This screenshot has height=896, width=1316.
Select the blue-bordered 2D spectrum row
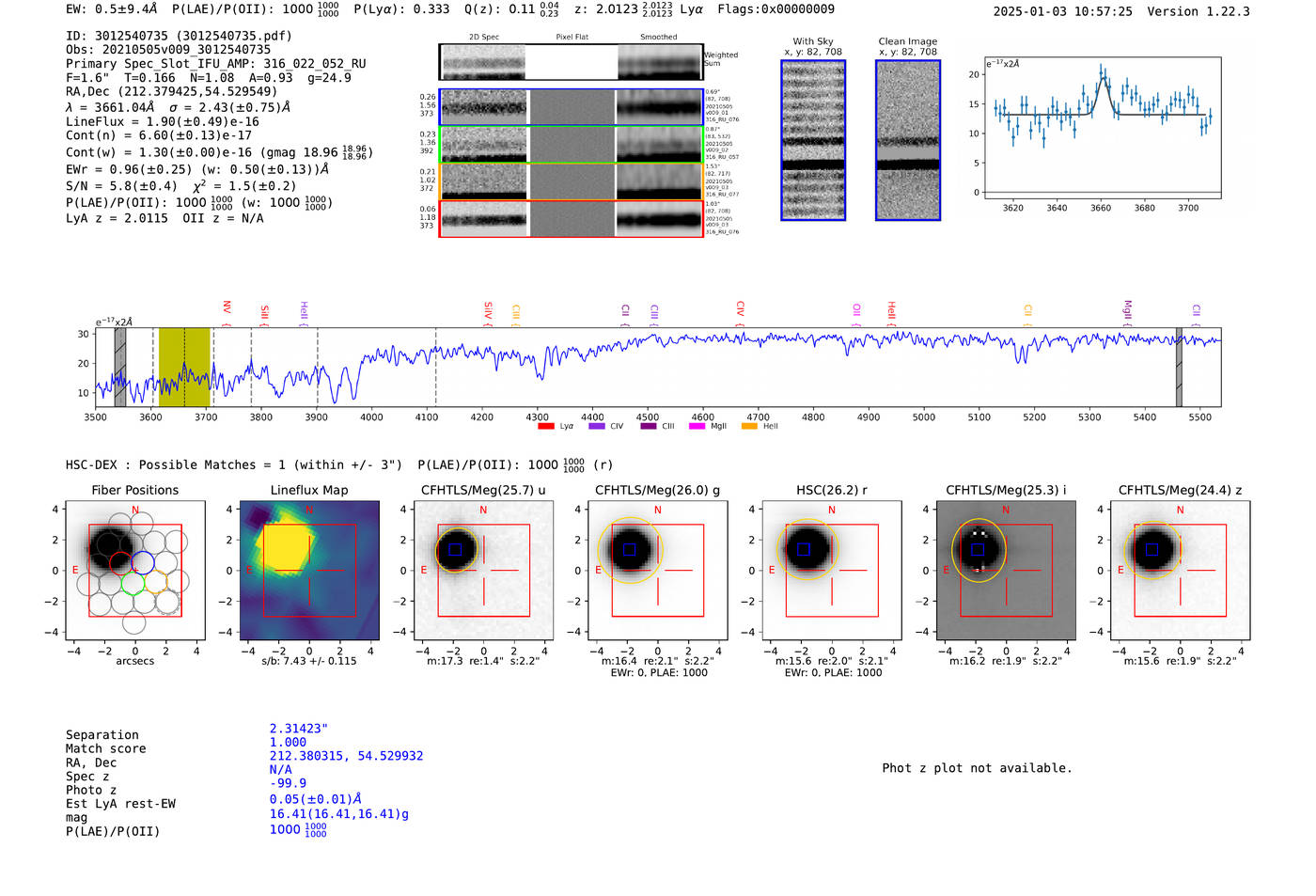pos(572,107)
